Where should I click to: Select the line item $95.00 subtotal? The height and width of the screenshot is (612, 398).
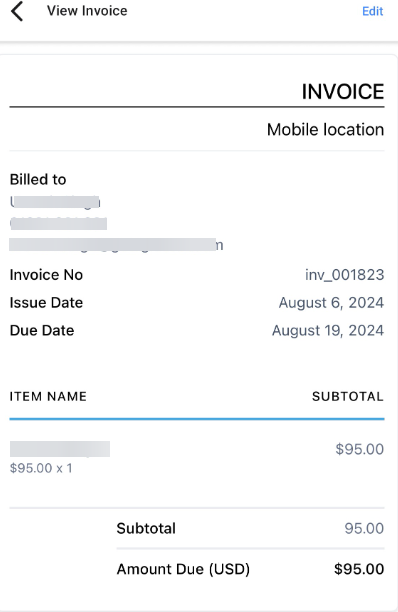point(360,449)
